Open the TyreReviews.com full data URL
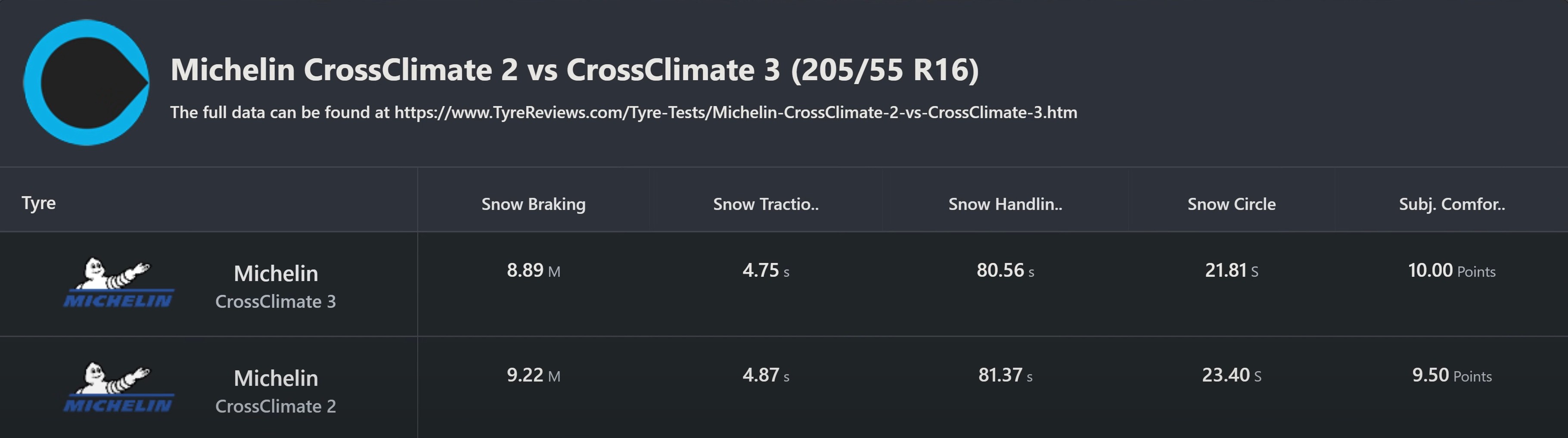The height and width of the screenshot is (438, 1568). coord(735,113)
